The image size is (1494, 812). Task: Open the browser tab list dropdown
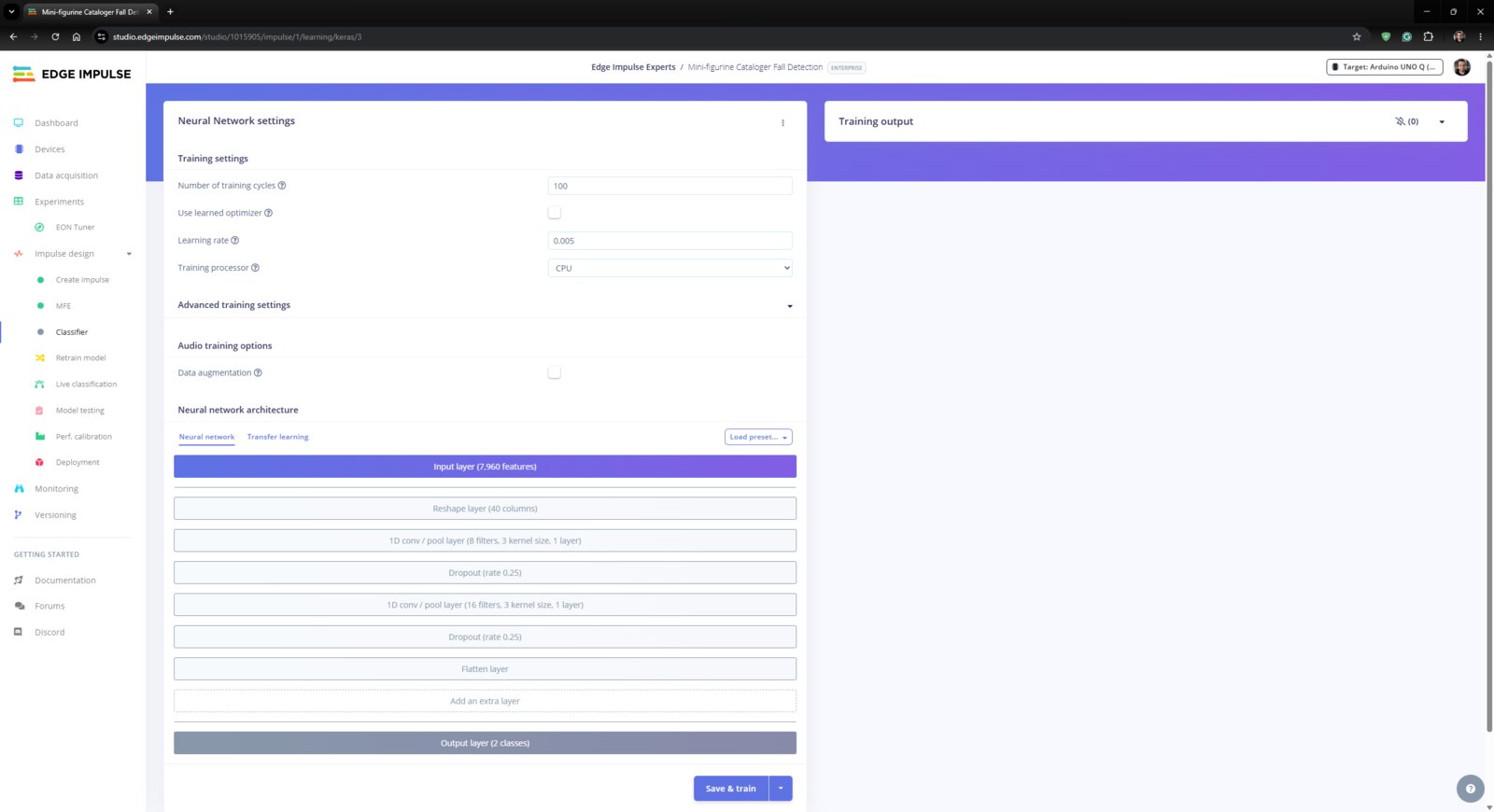pos(12,12)
